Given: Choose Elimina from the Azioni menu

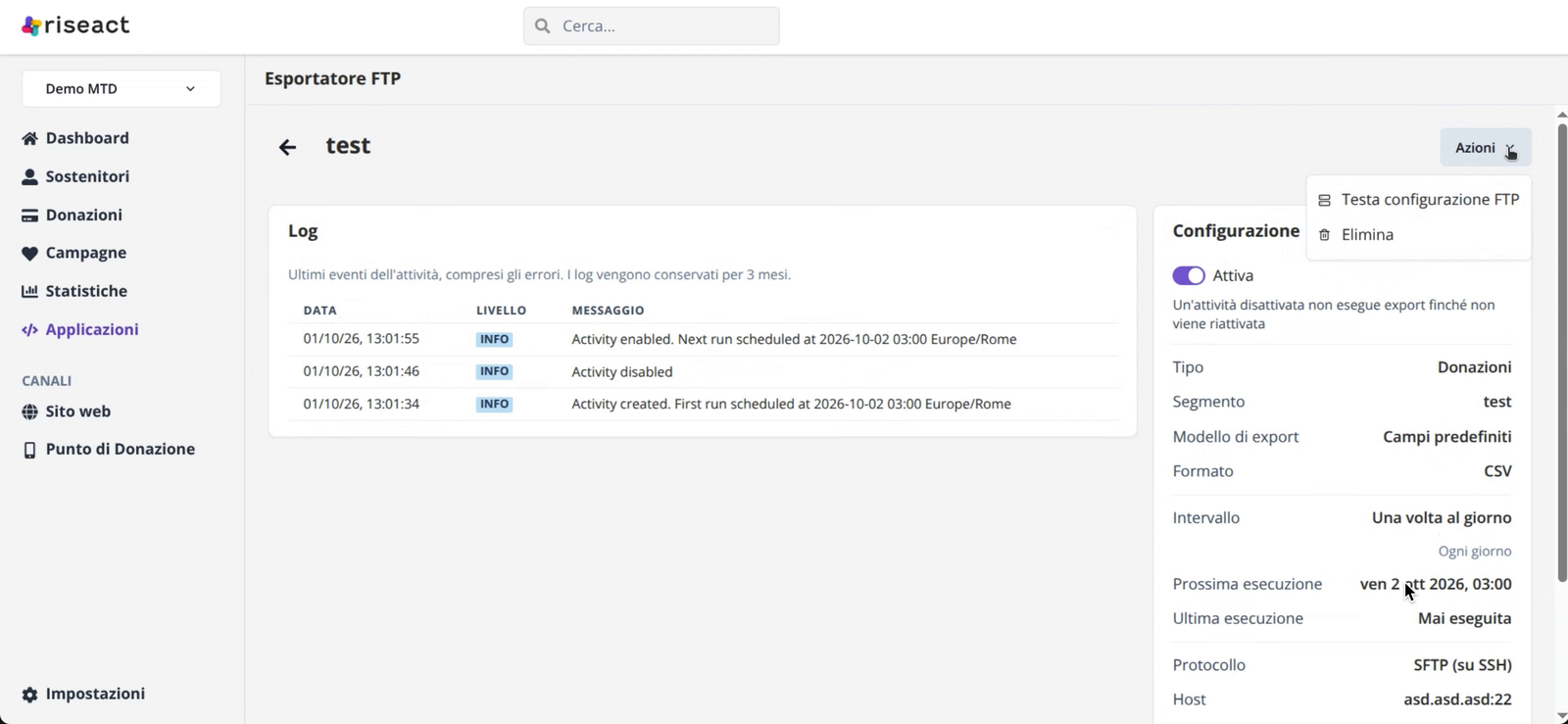Looking at the screenshot, I should click(x=1419, y=235).
